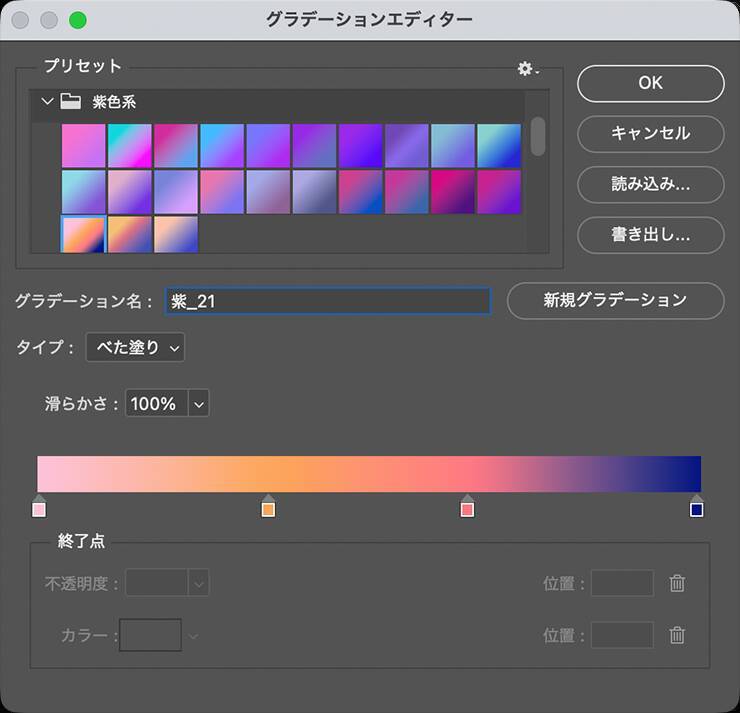Click the カラー swatch in 終了点
Viewport: 740px width, 713px height.
151,635
